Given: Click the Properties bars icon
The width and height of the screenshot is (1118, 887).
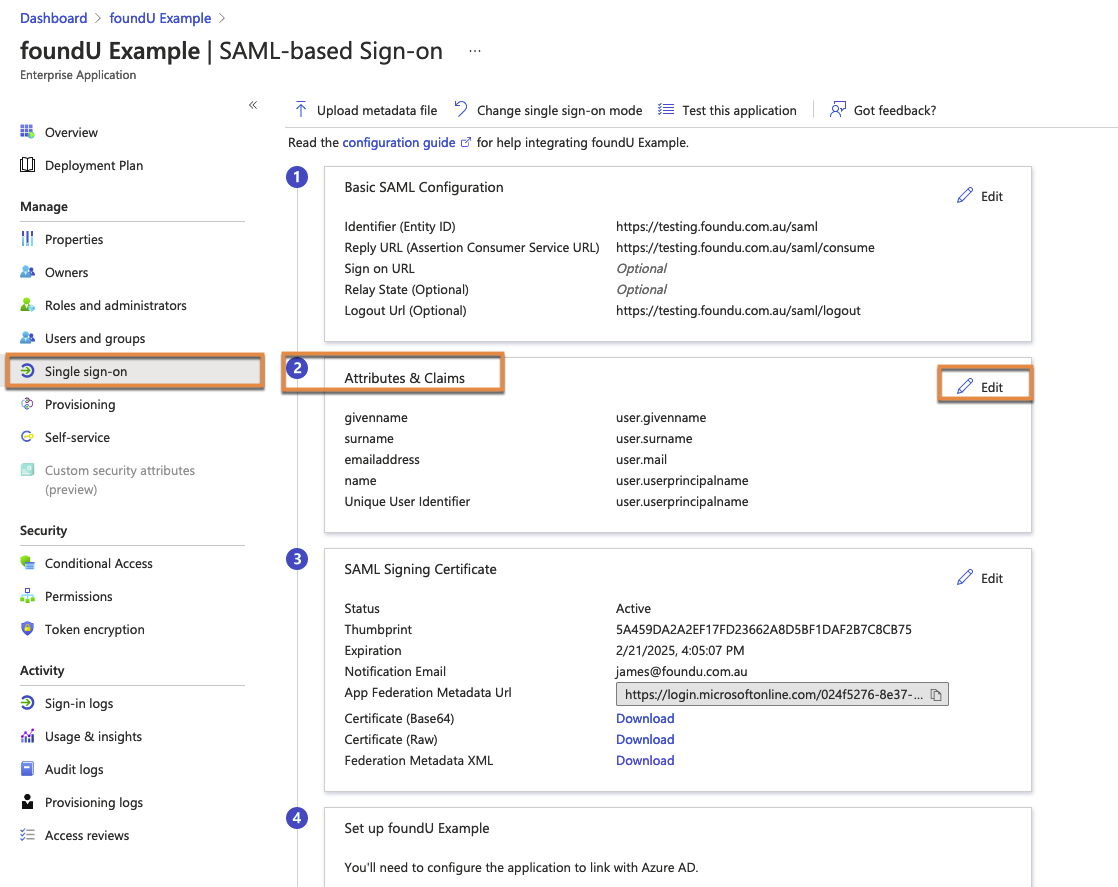Looking at the screenshot, I should [27, 239].
